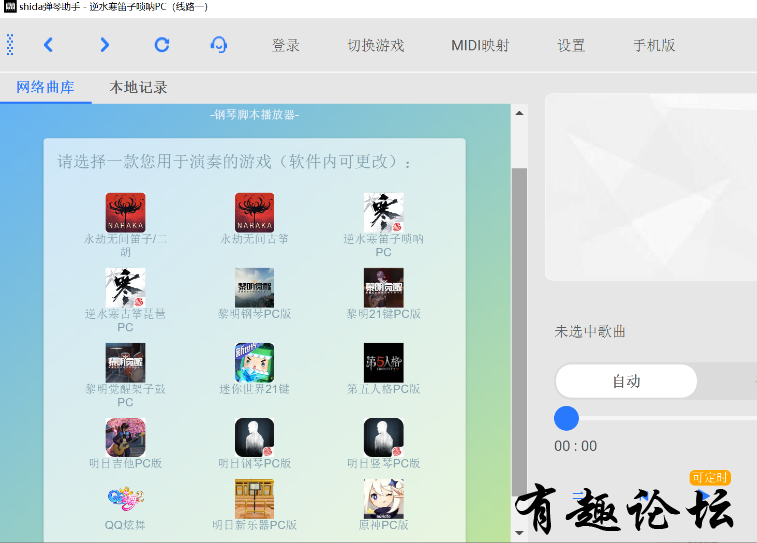This screenshot has width=757, height=543.
Task: Pick the 明日新乐器PC版 game icon
Action: pos(254,499)
